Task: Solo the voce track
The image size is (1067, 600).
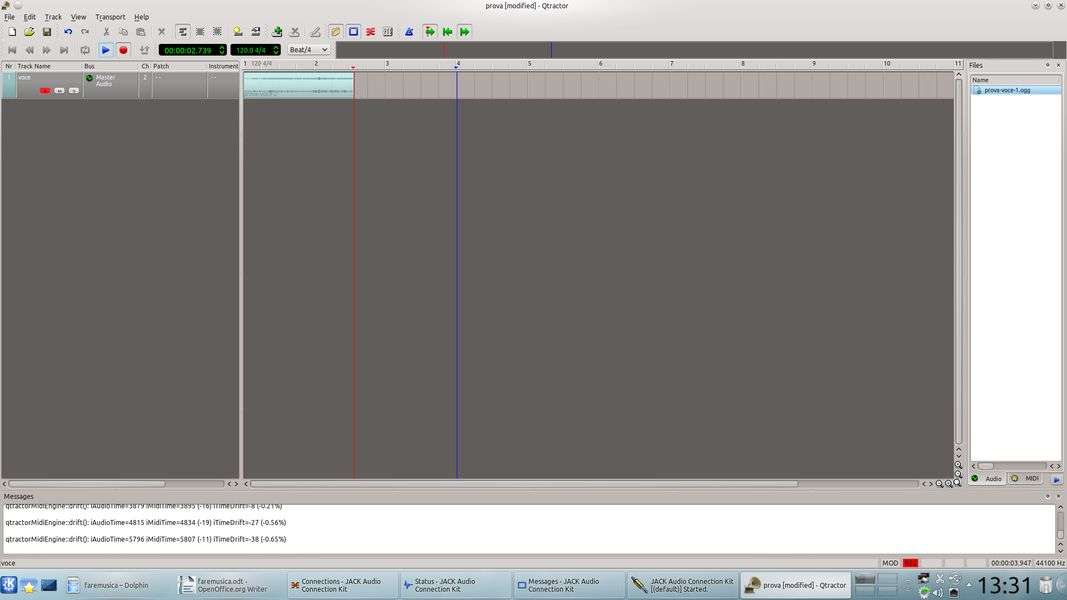Action: tap(73, 90)
